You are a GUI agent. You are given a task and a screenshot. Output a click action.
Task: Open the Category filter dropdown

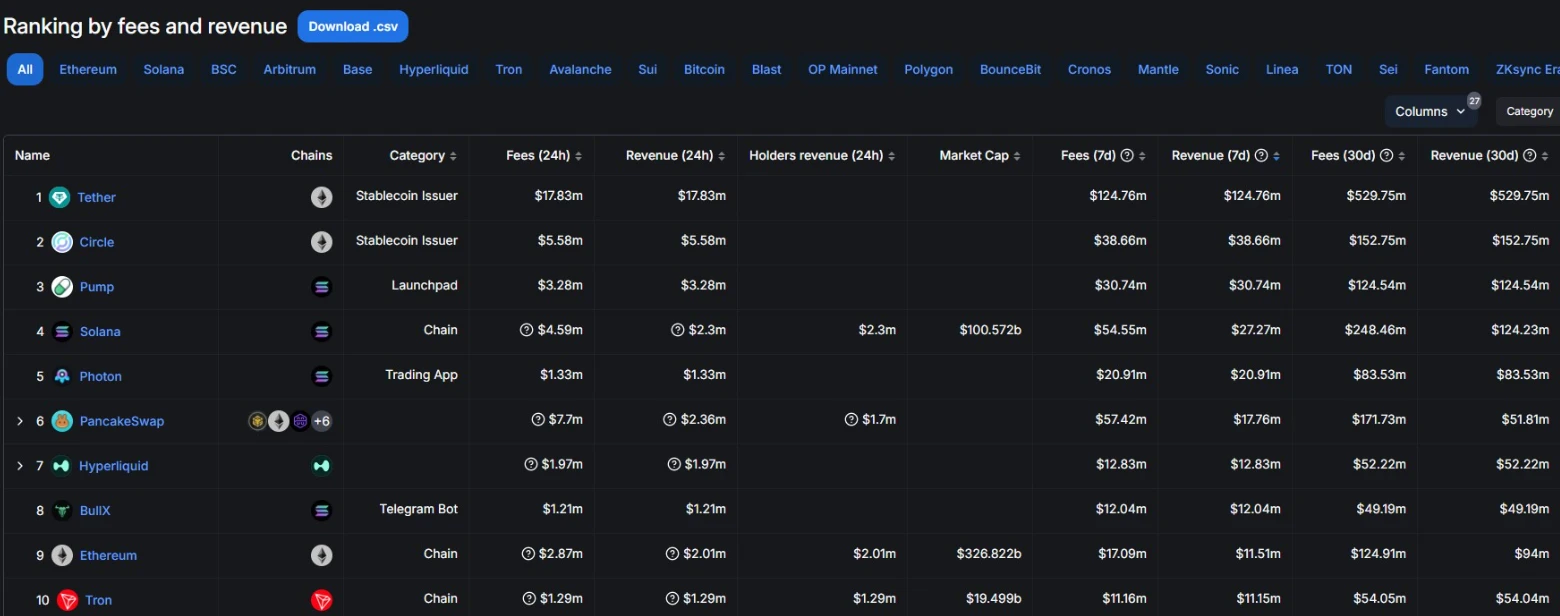pos(1529,111)
